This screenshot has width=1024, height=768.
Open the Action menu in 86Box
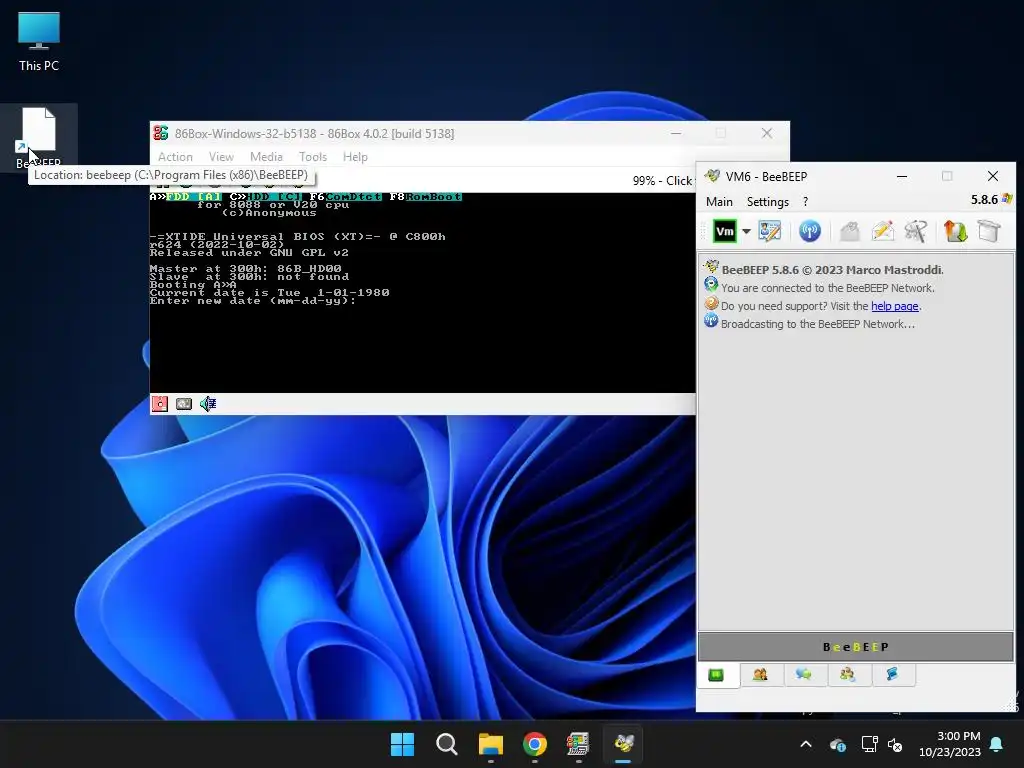click(x=175, y=157)
